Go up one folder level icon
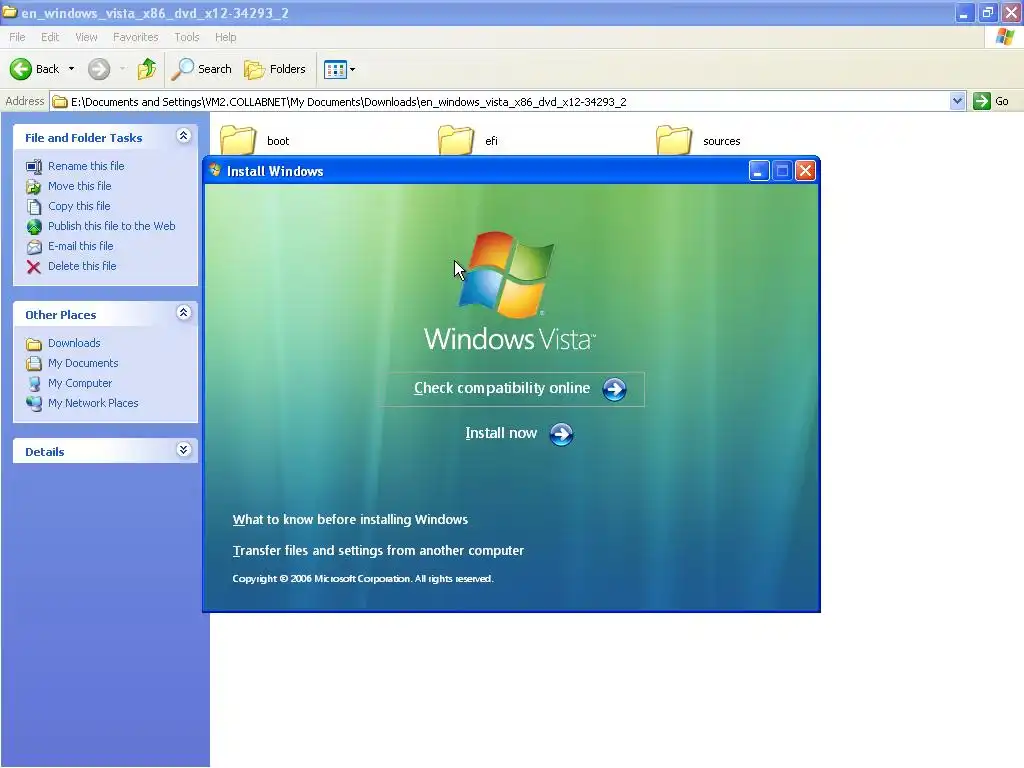Screen dimensions: 1024x768 147,69
